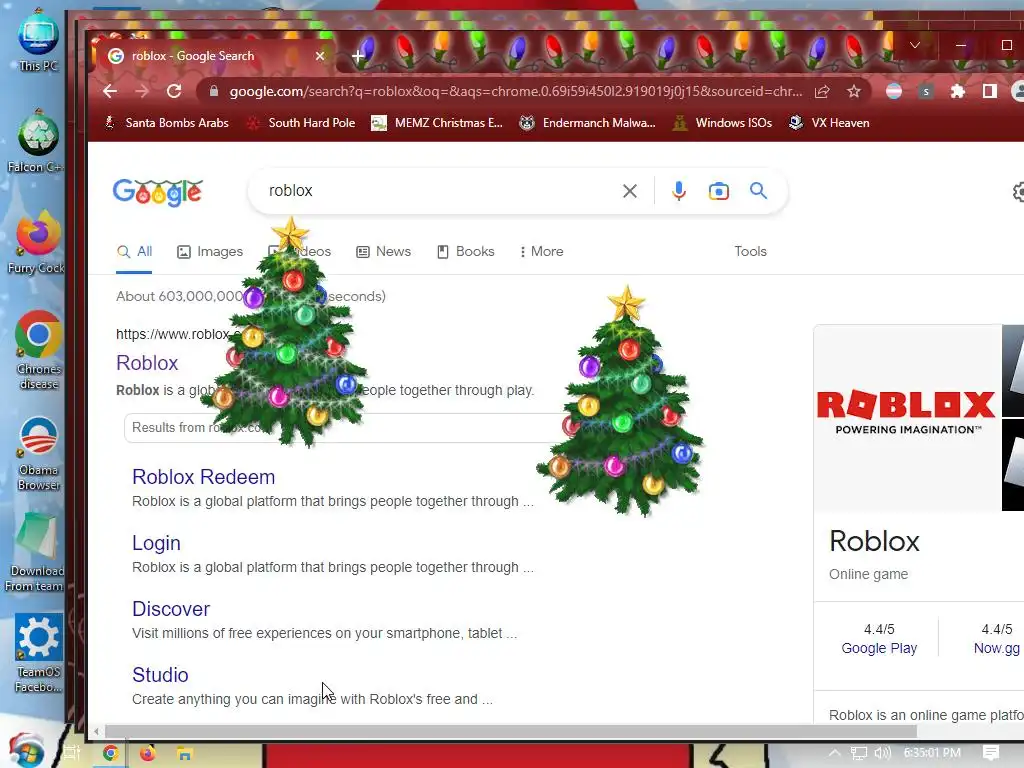Screen dimensions: 1024x768
Task: Click the forward navigation arrow
Action: click(141, 91)
